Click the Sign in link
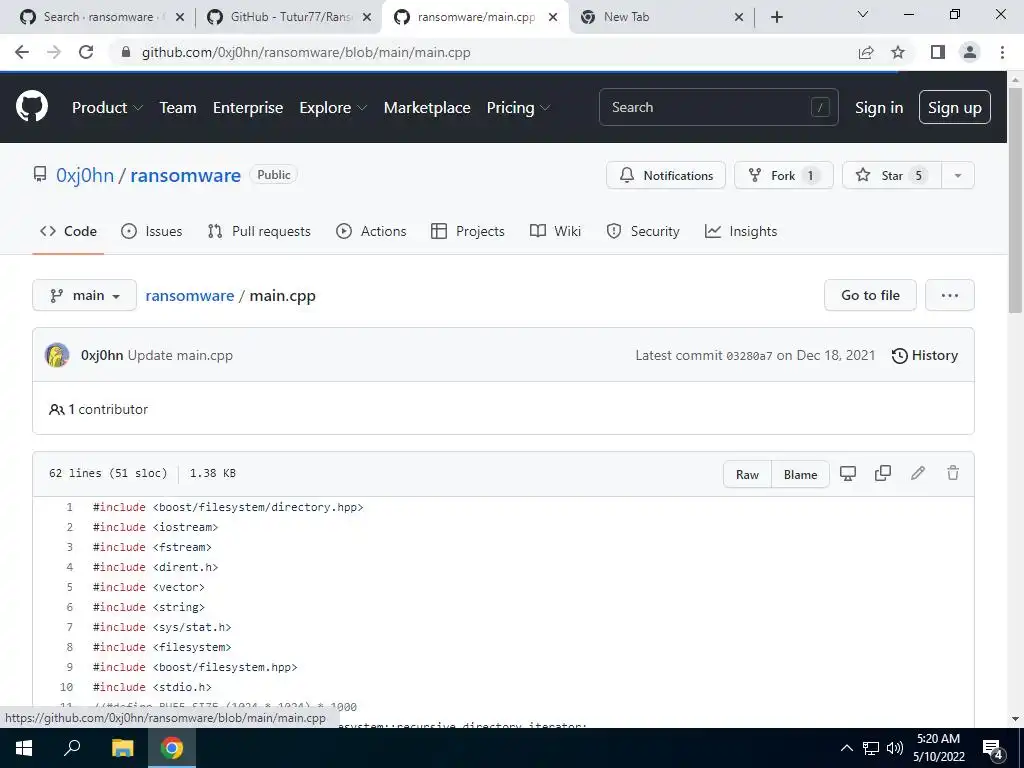The image size is (1024, 768). pyautogui.click(x=879, y=107)
